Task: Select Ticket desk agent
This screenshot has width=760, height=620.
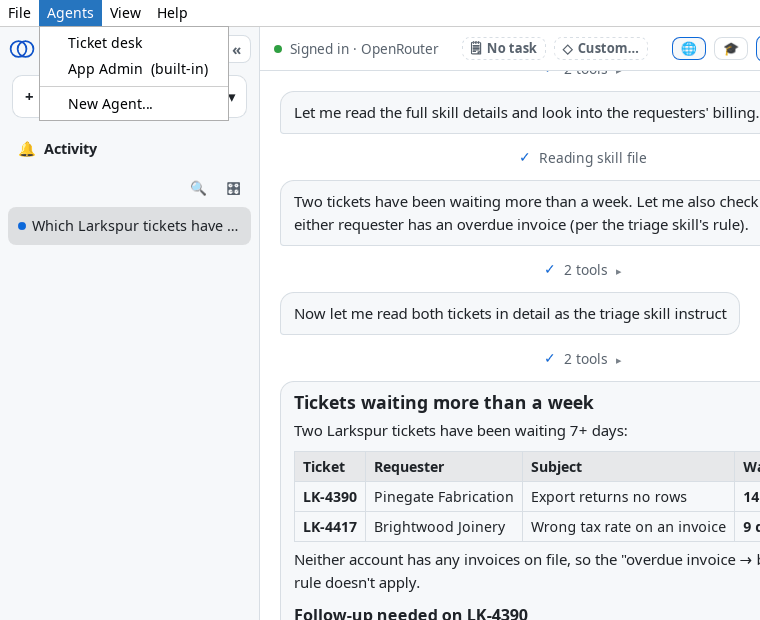Action: point(134,43)
